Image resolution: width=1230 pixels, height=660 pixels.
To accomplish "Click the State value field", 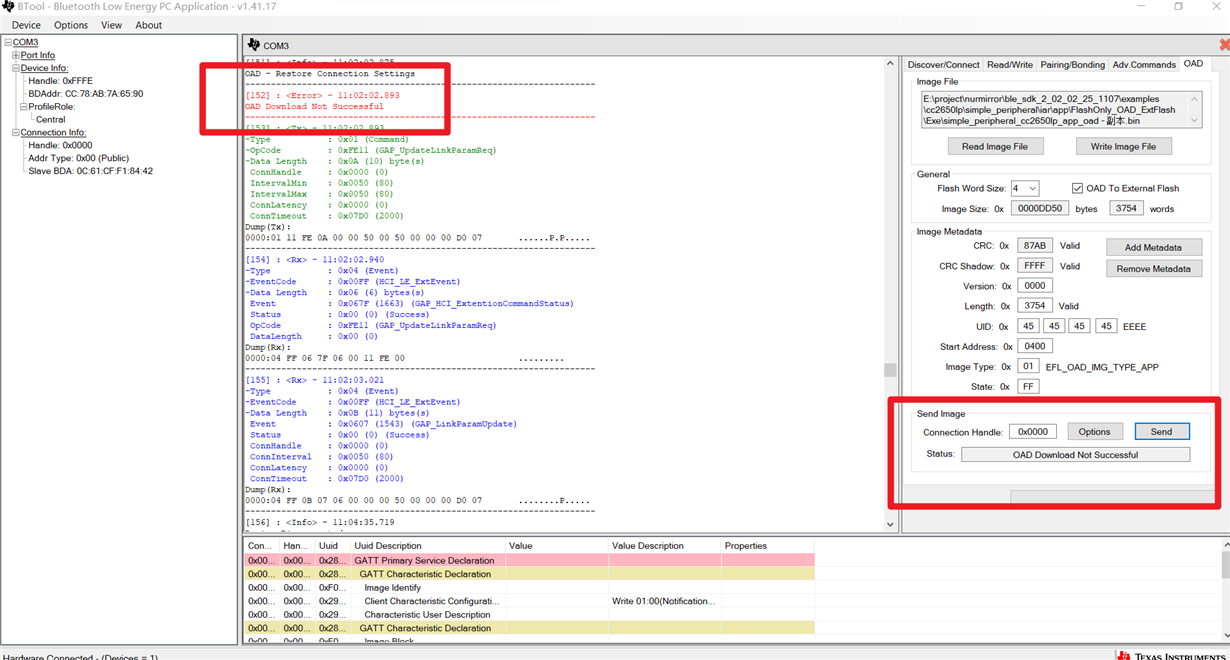I will 1028,386.
